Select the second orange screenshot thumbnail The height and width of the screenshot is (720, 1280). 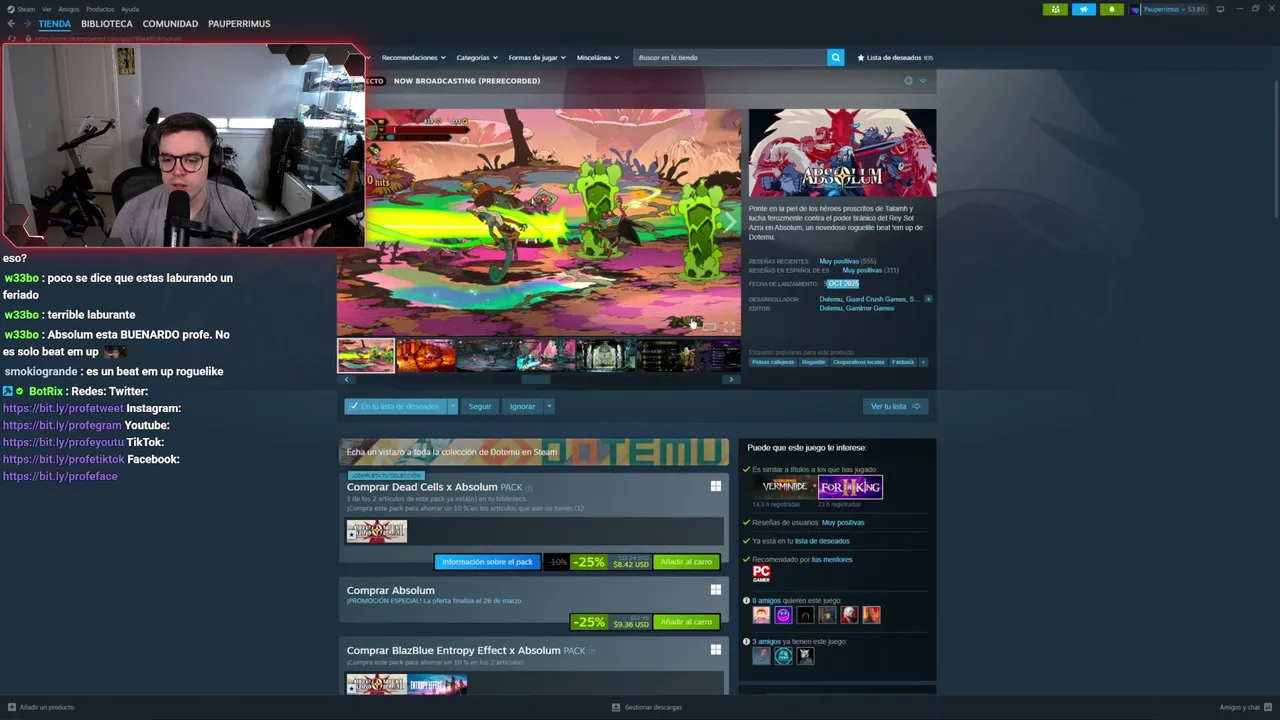click(x=426, y=355)
